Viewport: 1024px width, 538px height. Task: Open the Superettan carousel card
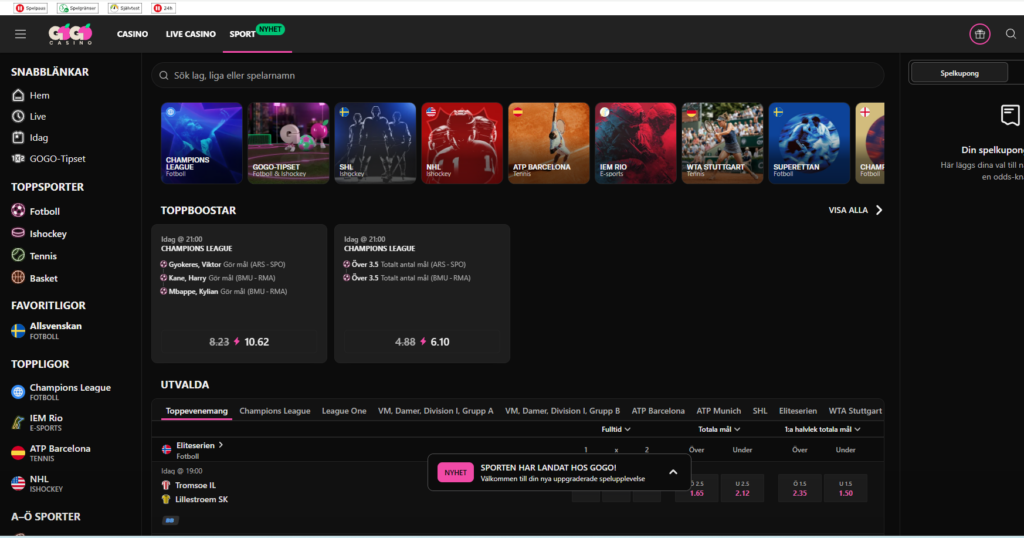[x=809, y=143]
